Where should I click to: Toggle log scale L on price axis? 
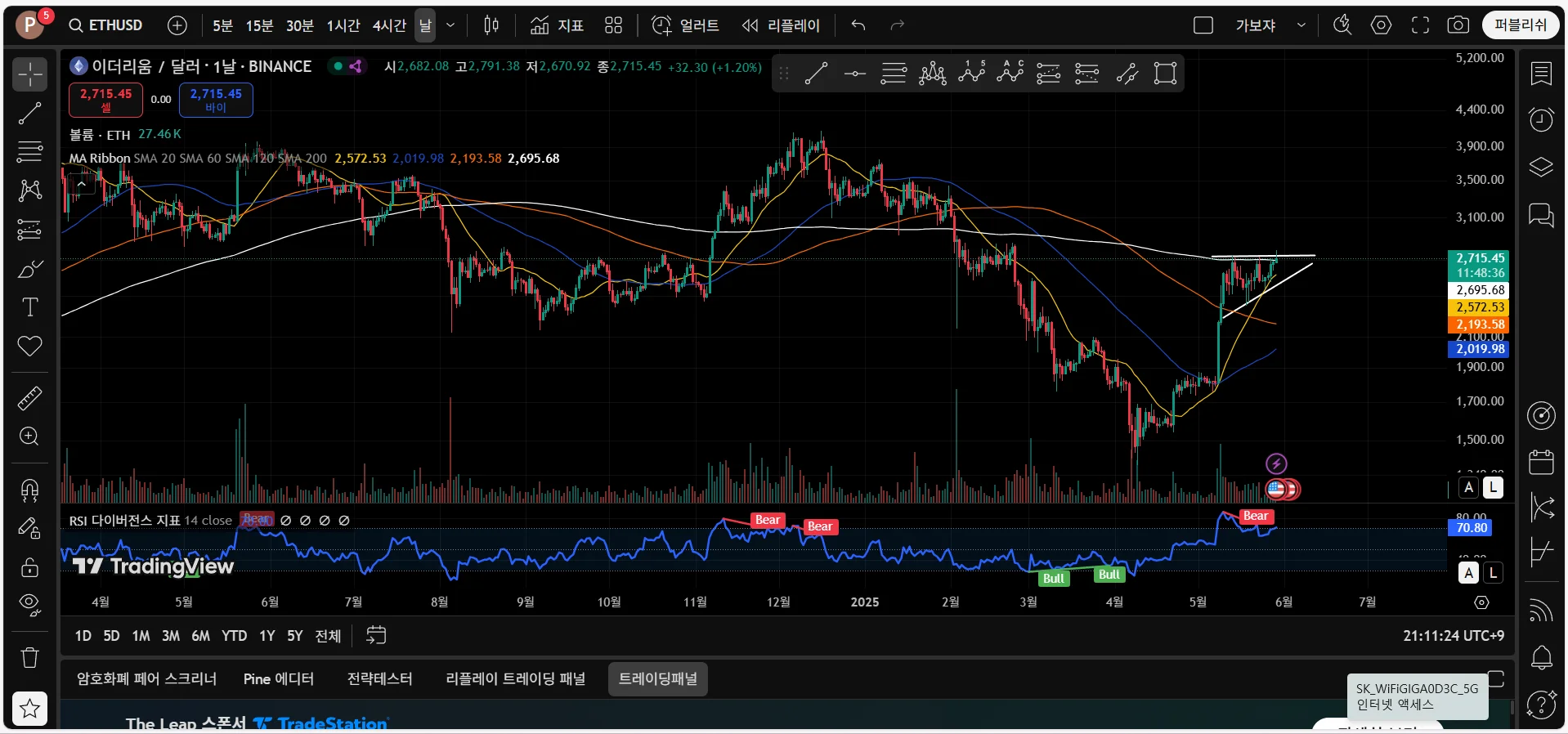(x=1493, y=488)
